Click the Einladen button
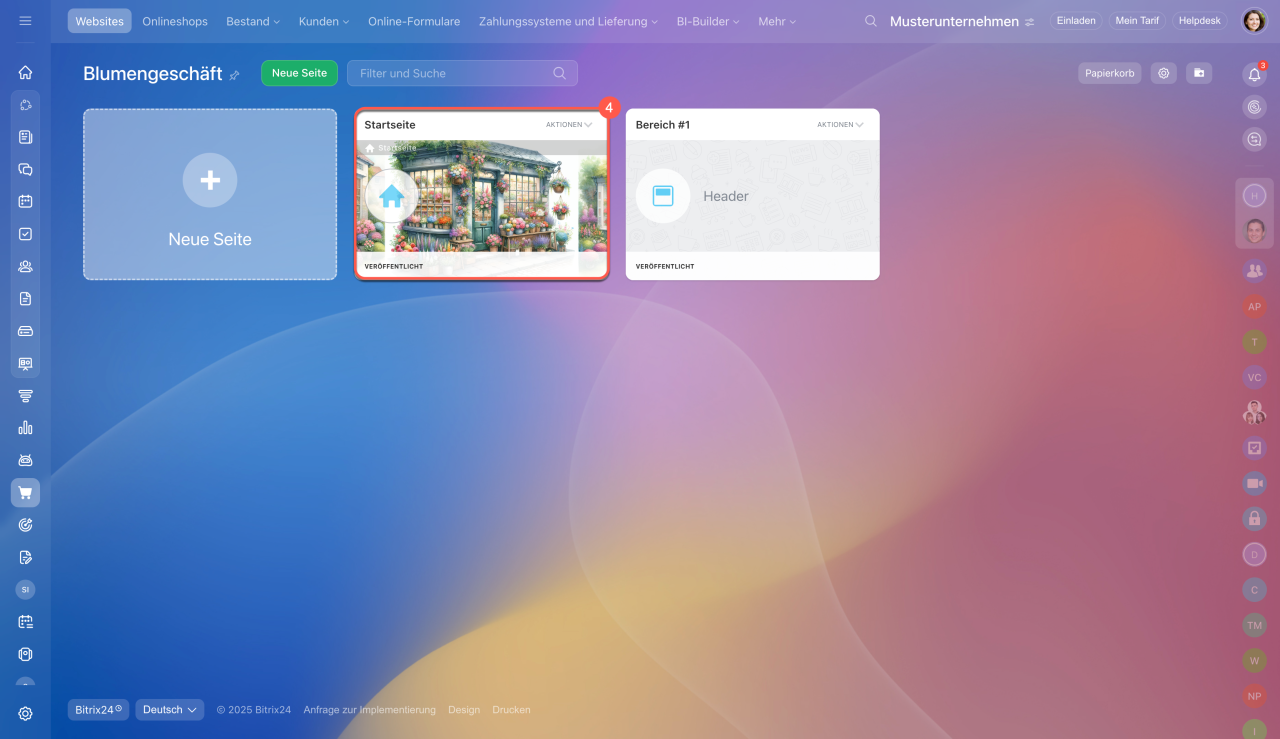The height and width of the screenshot is (739, 1280). 1076,20
